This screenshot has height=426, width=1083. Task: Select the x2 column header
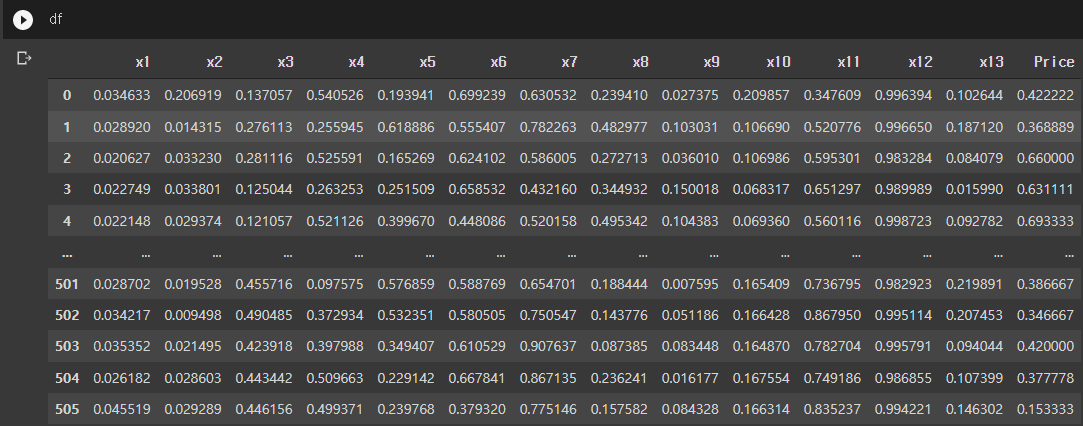tap(214, 62)
